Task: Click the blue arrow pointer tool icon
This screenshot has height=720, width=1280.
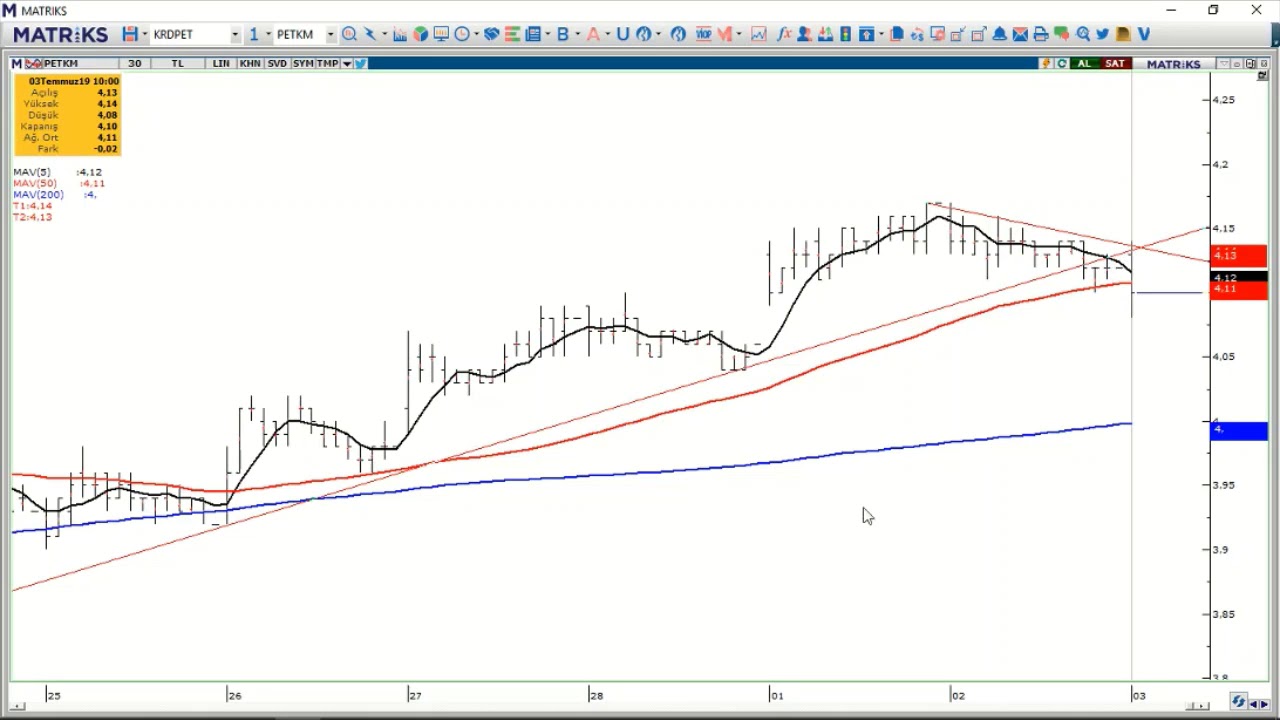Action: point(370,34)
